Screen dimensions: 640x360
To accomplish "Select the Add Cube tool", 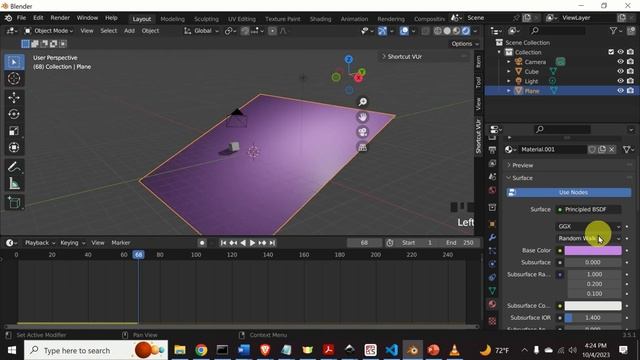I will click(x=14, y=202).
